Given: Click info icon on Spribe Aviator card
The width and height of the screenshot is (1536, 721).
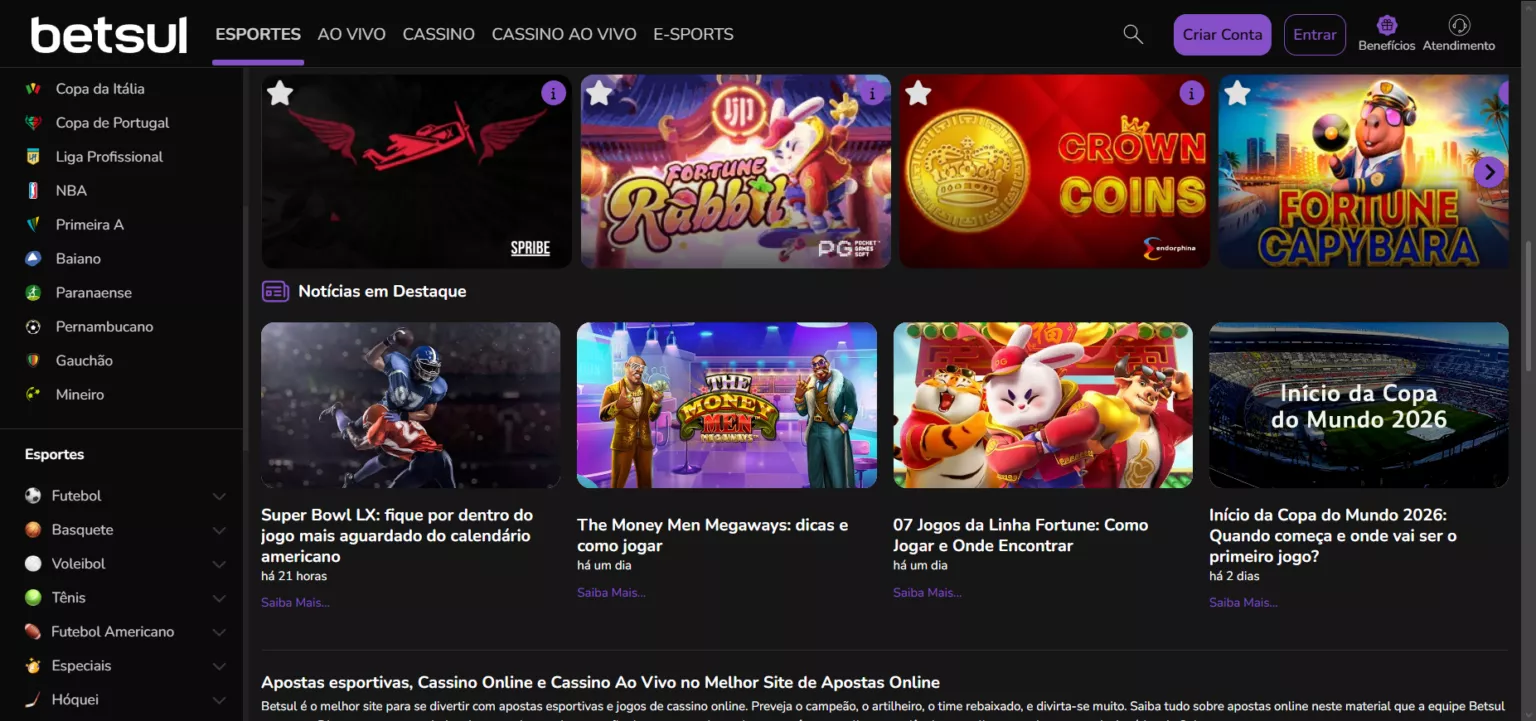Looking at the screenshot, I should coord(553,93).
